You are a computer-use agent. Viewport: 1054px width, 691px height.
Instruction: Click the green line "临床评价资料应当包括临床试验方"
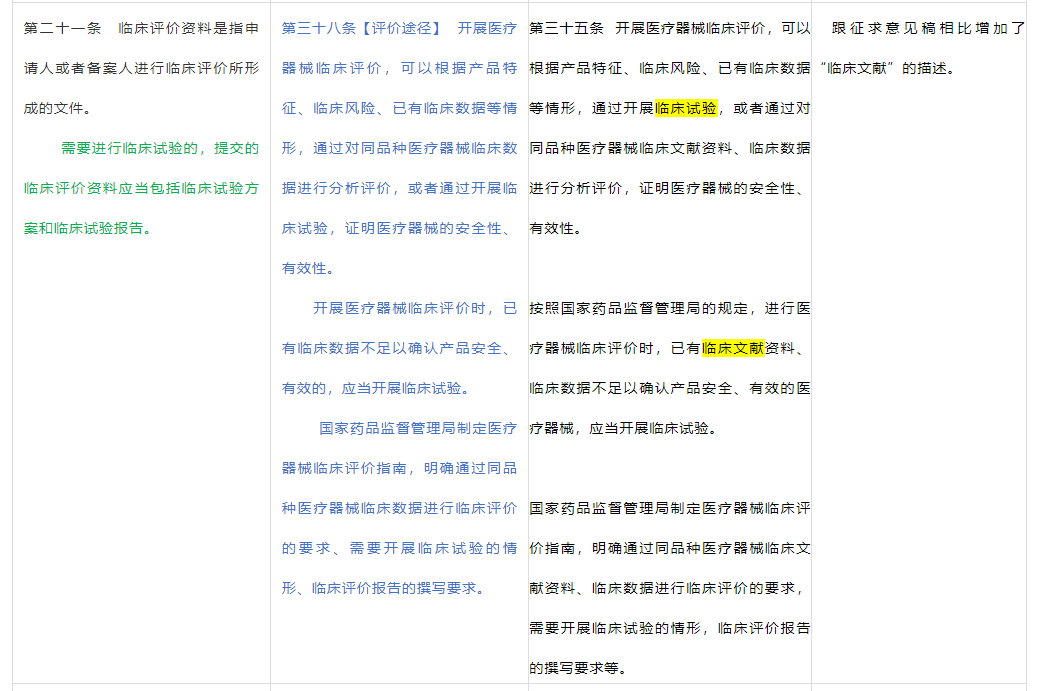point(141,188)
